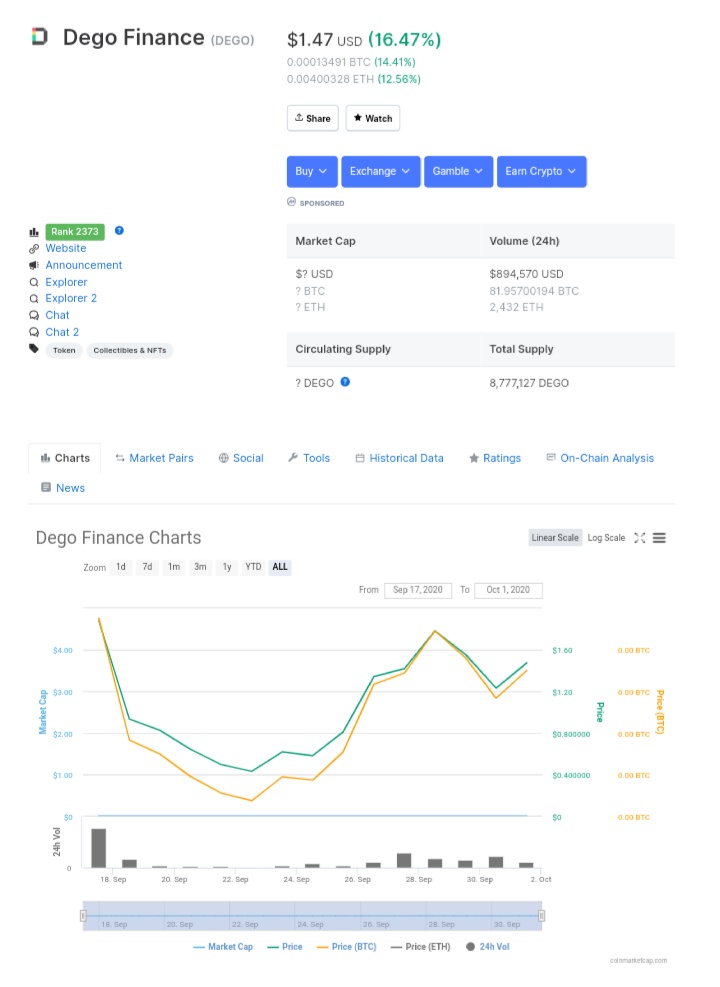Switch to the Social tab
The height and width of the screenshot is (987, 720).
[x=241, y=458]
